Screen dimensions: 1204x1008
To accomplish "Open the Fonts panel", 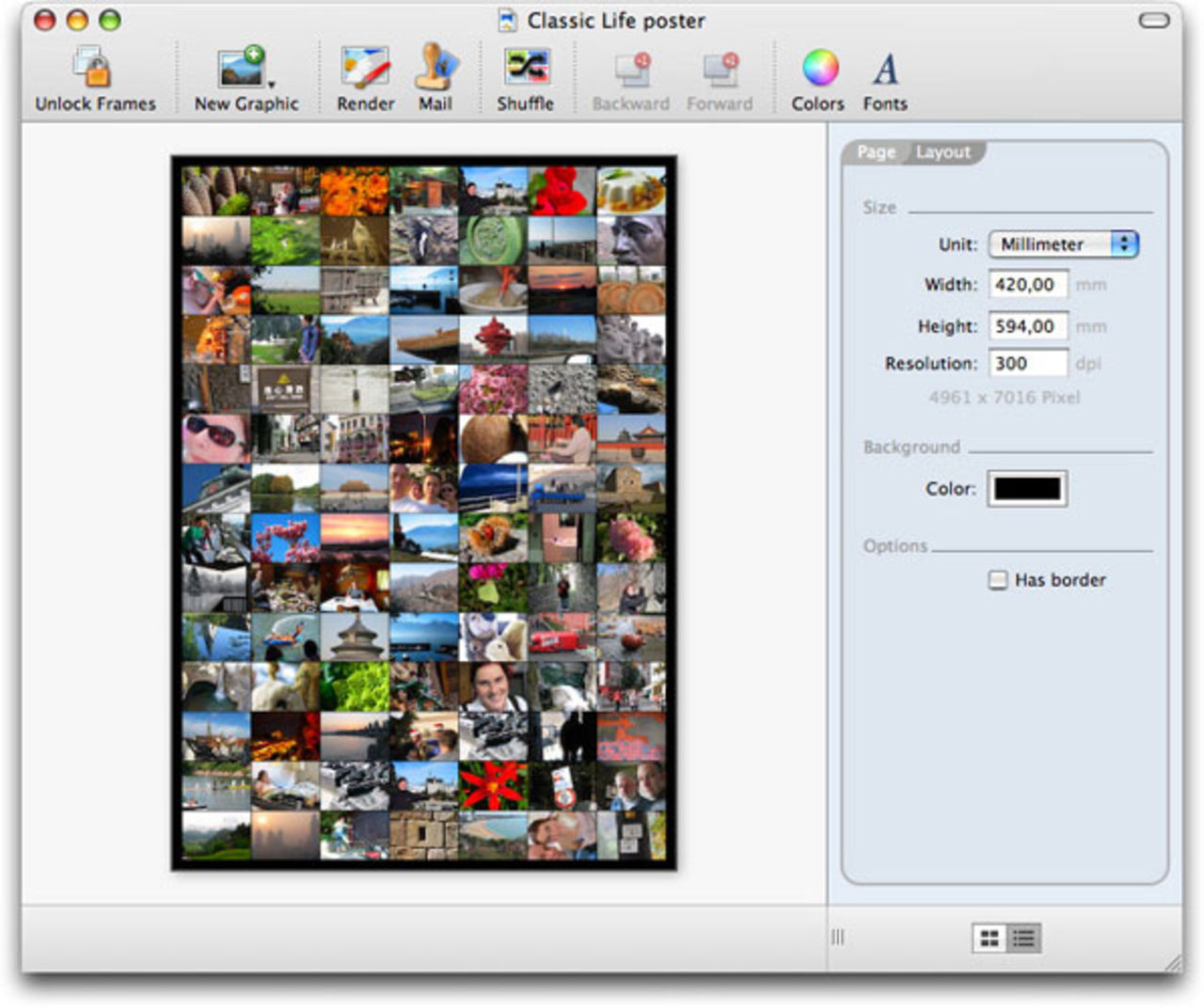I will tap(885, 68).
